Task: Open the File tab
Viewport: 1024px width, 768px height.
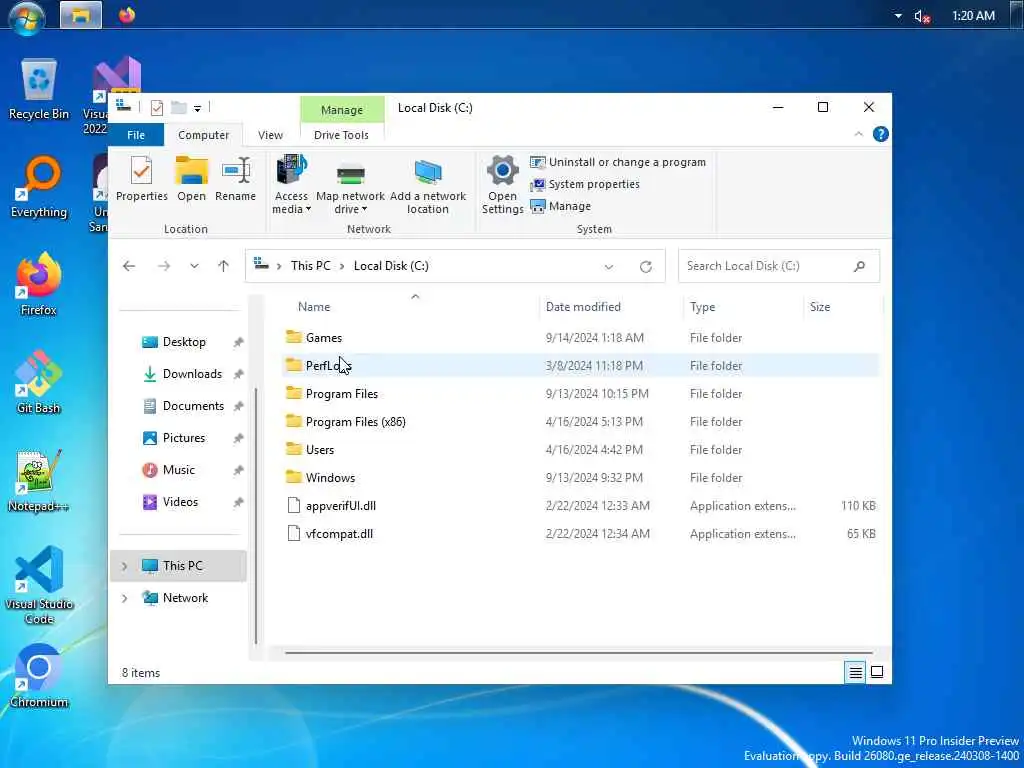Action: (x=136, y=135)
